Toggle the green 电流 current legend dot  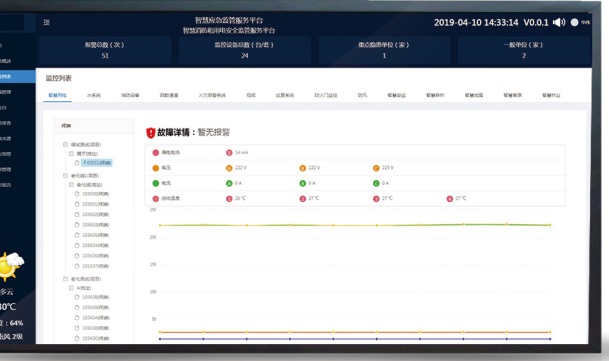(156, 183)
